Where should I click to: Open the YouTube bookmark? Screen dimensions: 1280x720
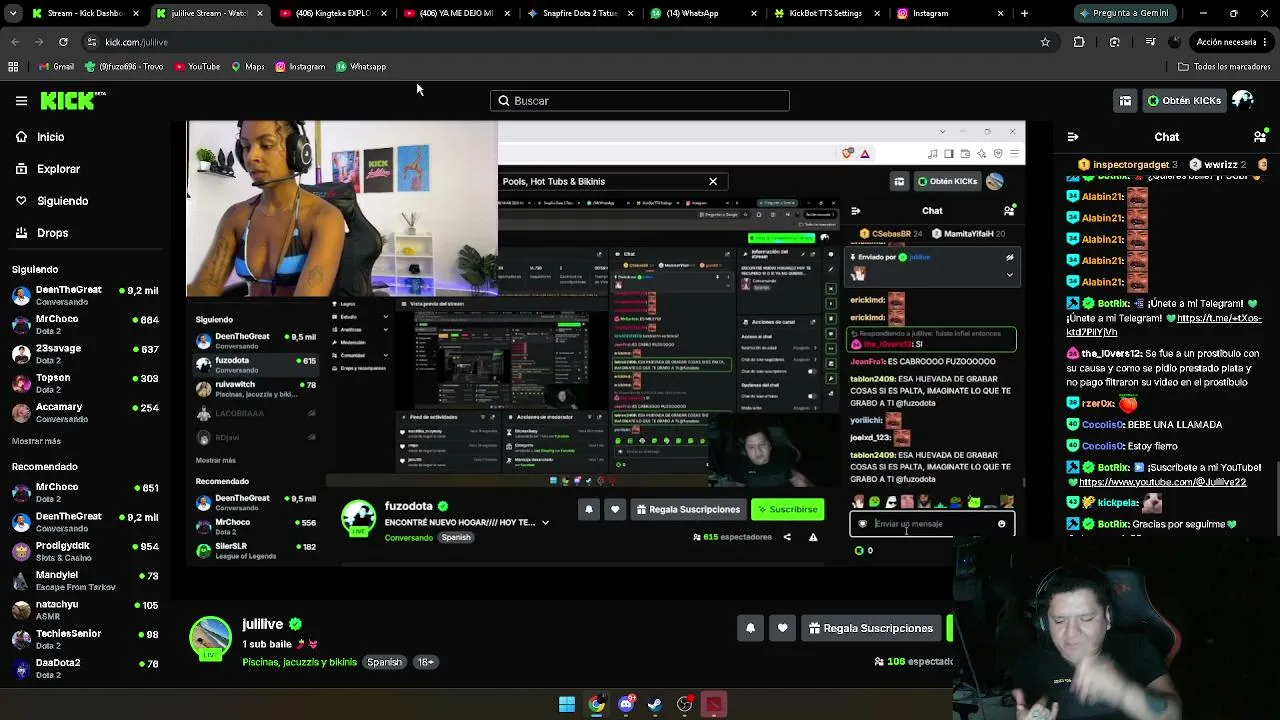click(197, 67)
